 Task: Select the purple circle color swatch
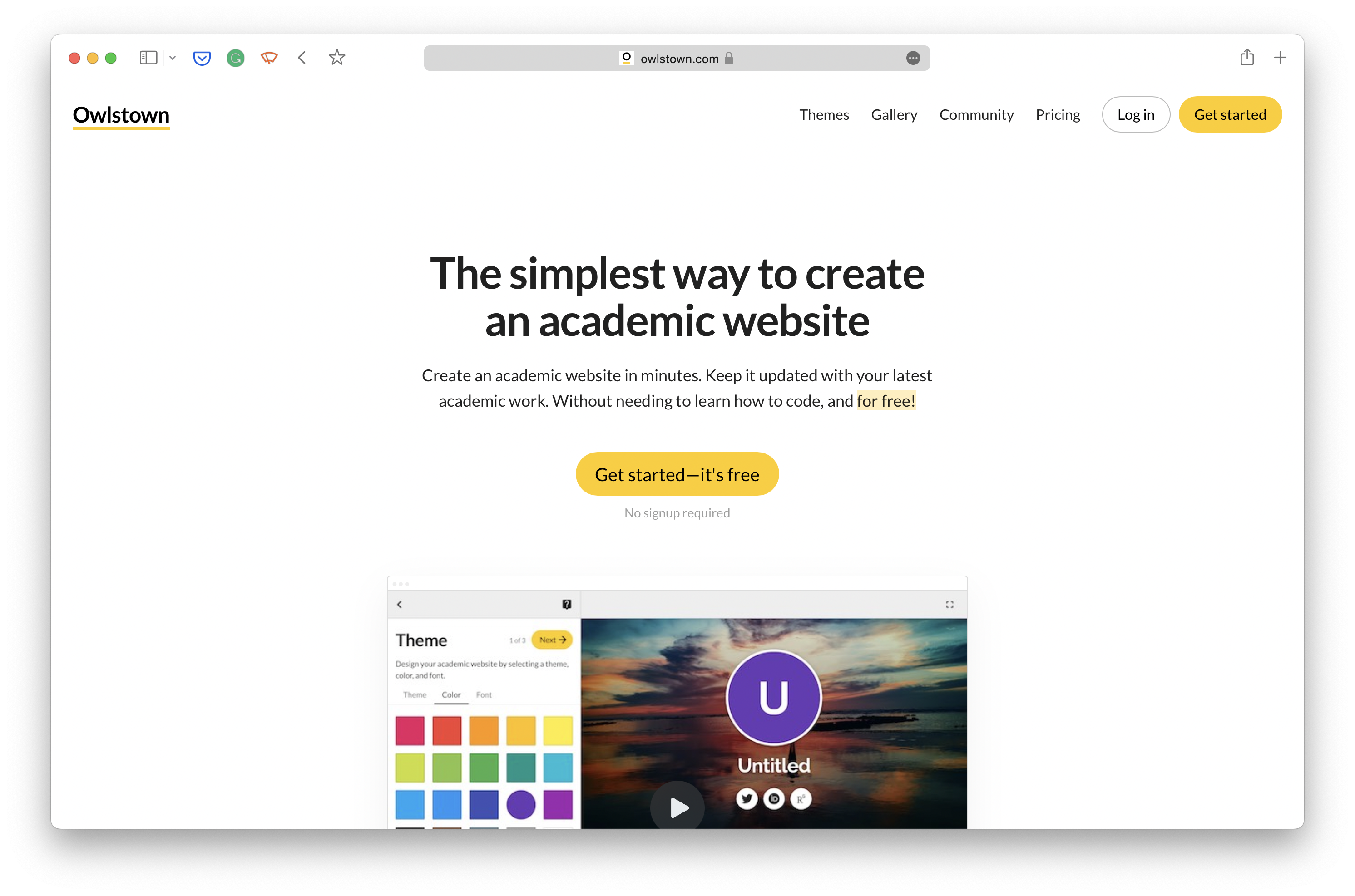521,804
